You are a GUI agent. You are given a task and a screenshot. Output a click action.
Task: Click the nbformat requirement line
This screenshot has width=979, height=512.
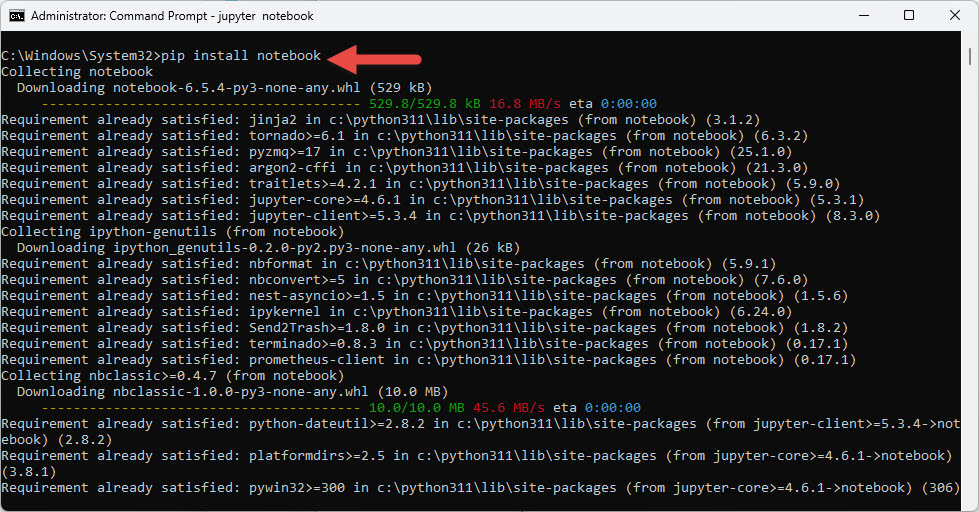pyautogui.click(x=388, y=263)
